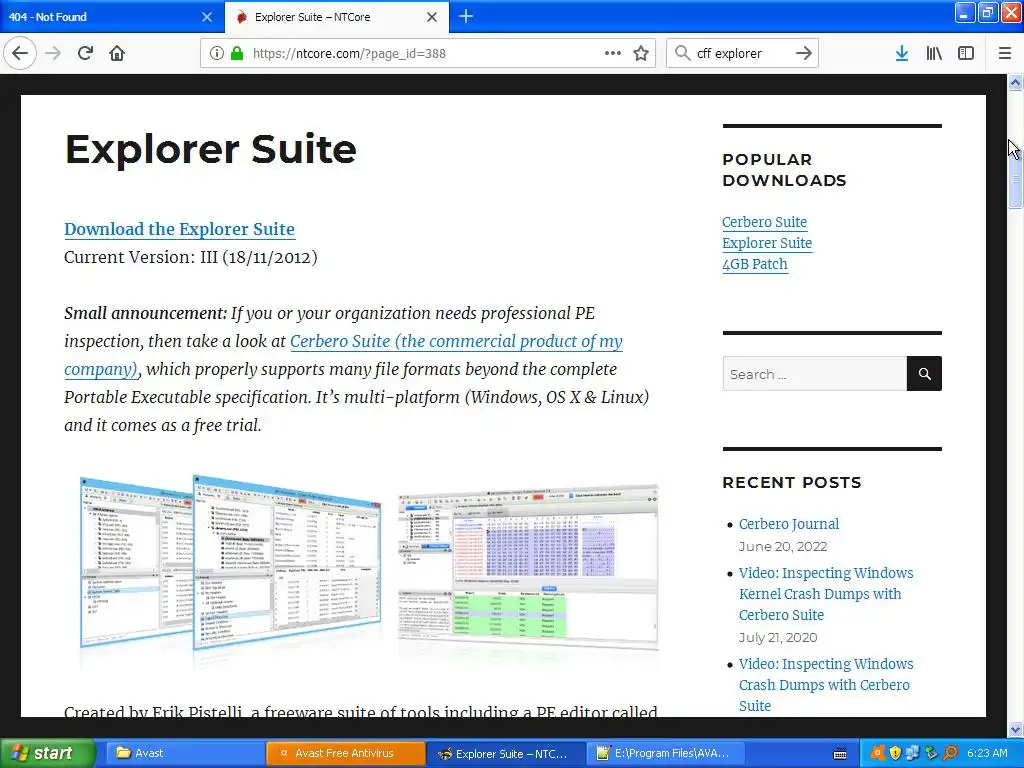
Task: Click the scrollbar down arrow
Action: 1015,728
